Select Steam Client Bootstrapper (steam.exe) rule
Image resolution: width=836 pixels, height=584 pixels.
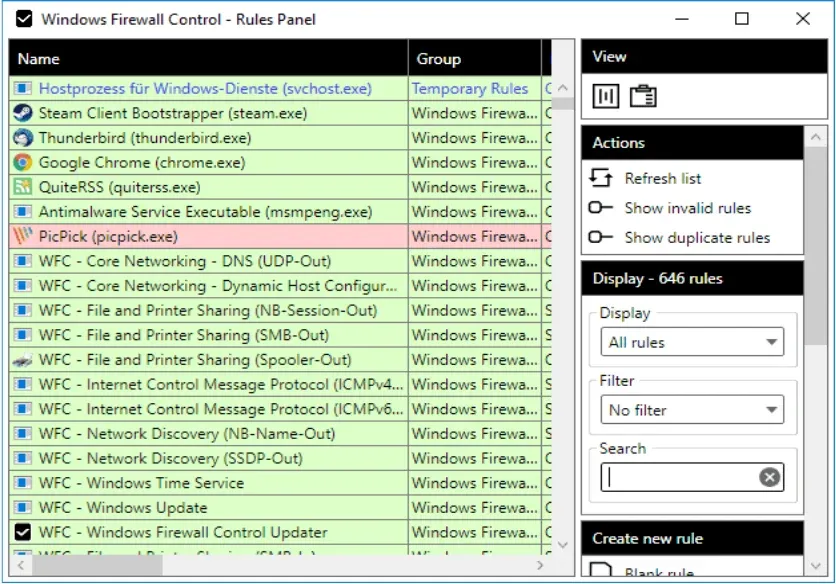(280, 113)
